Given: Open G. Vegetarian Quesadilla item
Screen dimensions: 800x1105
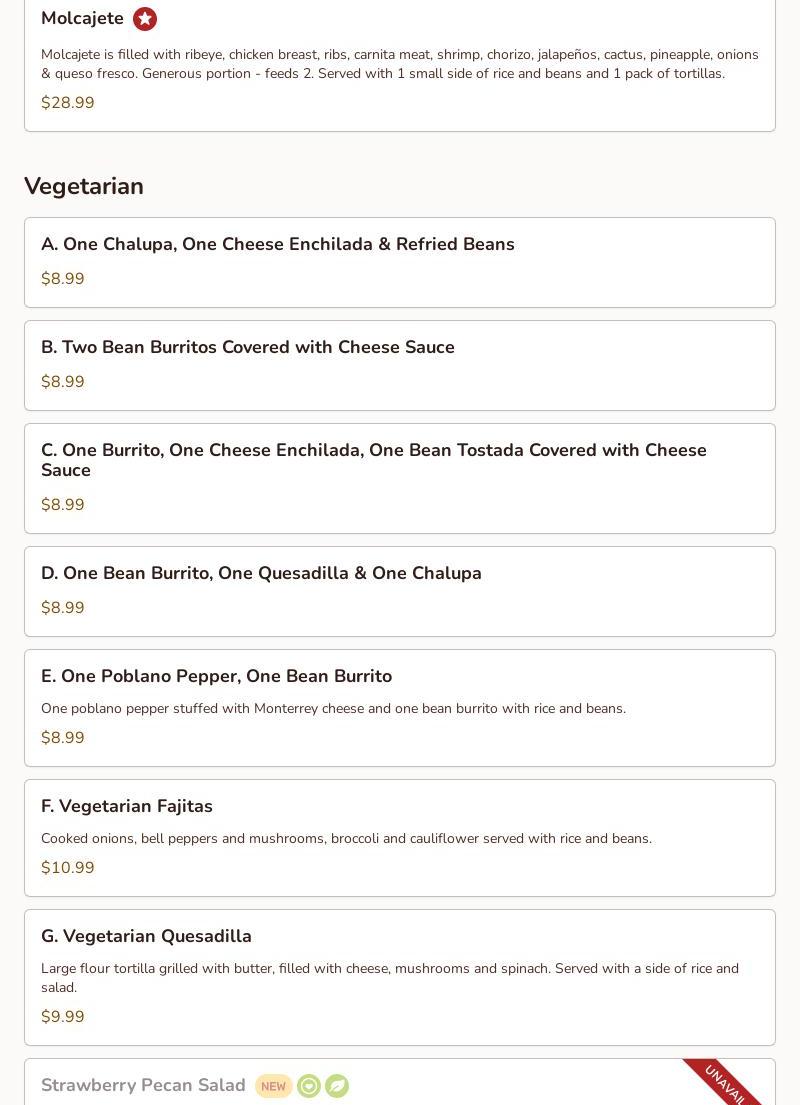Looking at the screenshot, I should click(x=146, y=937).
